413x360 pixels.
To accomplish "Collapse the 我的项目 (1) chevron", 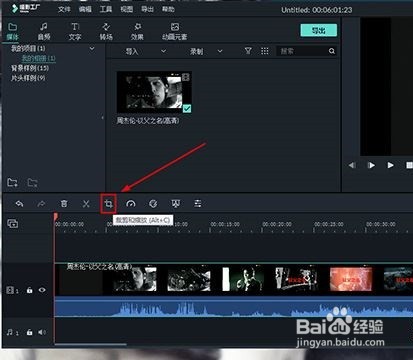I will click(x=92, y=49).
